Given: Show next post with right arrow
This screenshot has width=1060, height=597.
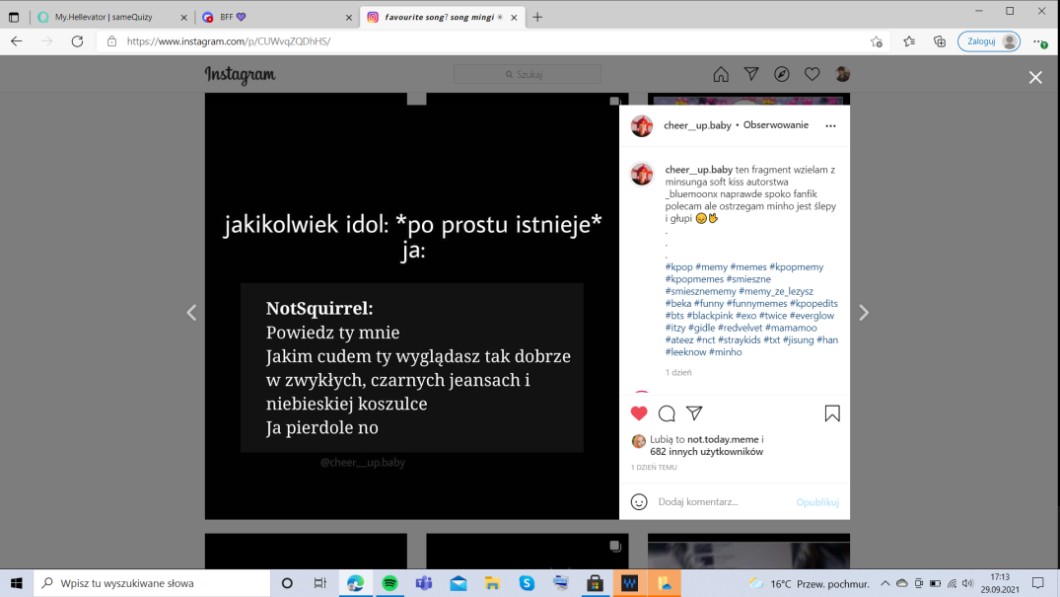Looking at the screenshot, I should 864,313.
